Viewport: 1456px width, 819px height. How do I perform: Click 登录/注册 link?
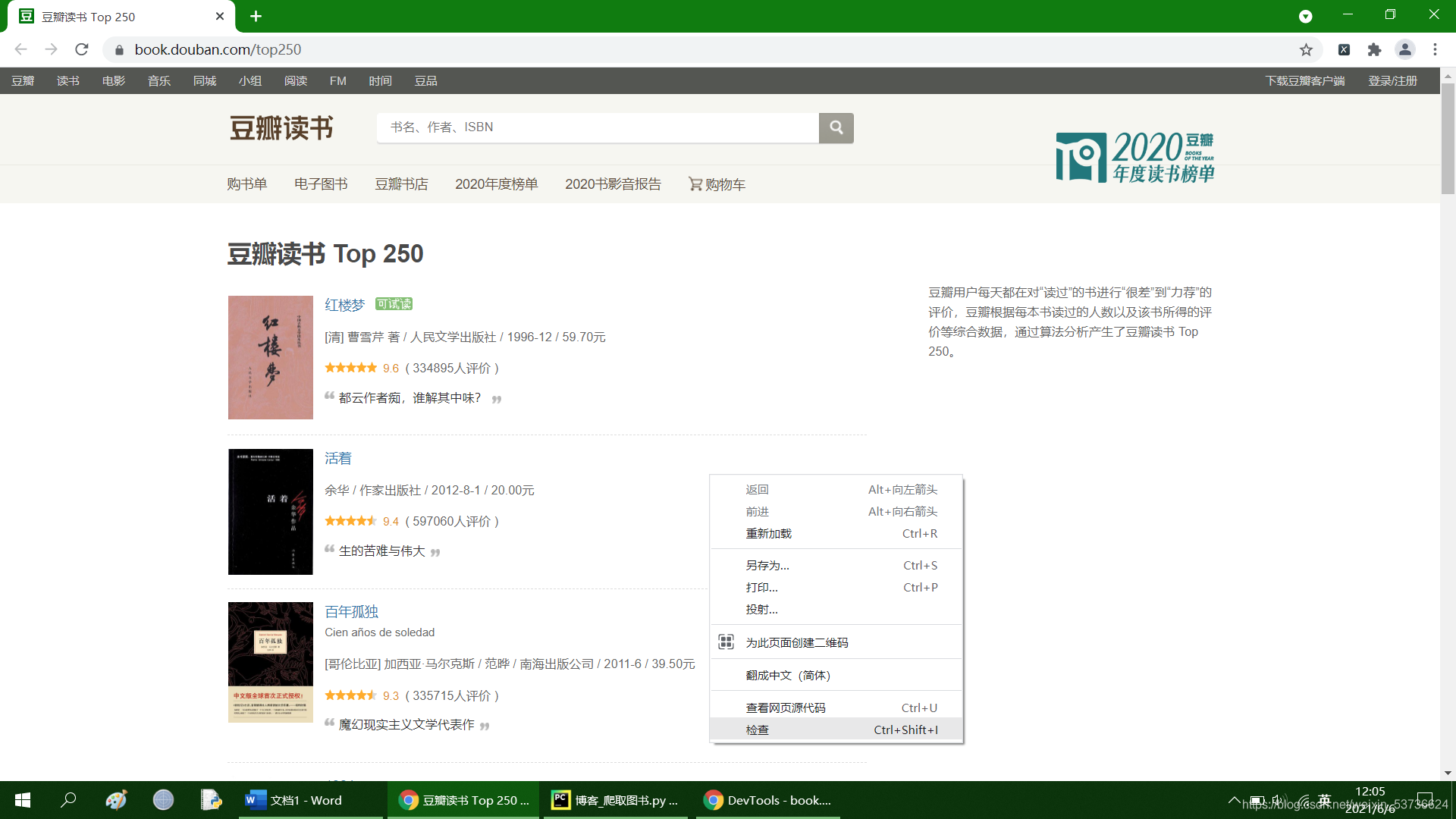[1392, 81]
